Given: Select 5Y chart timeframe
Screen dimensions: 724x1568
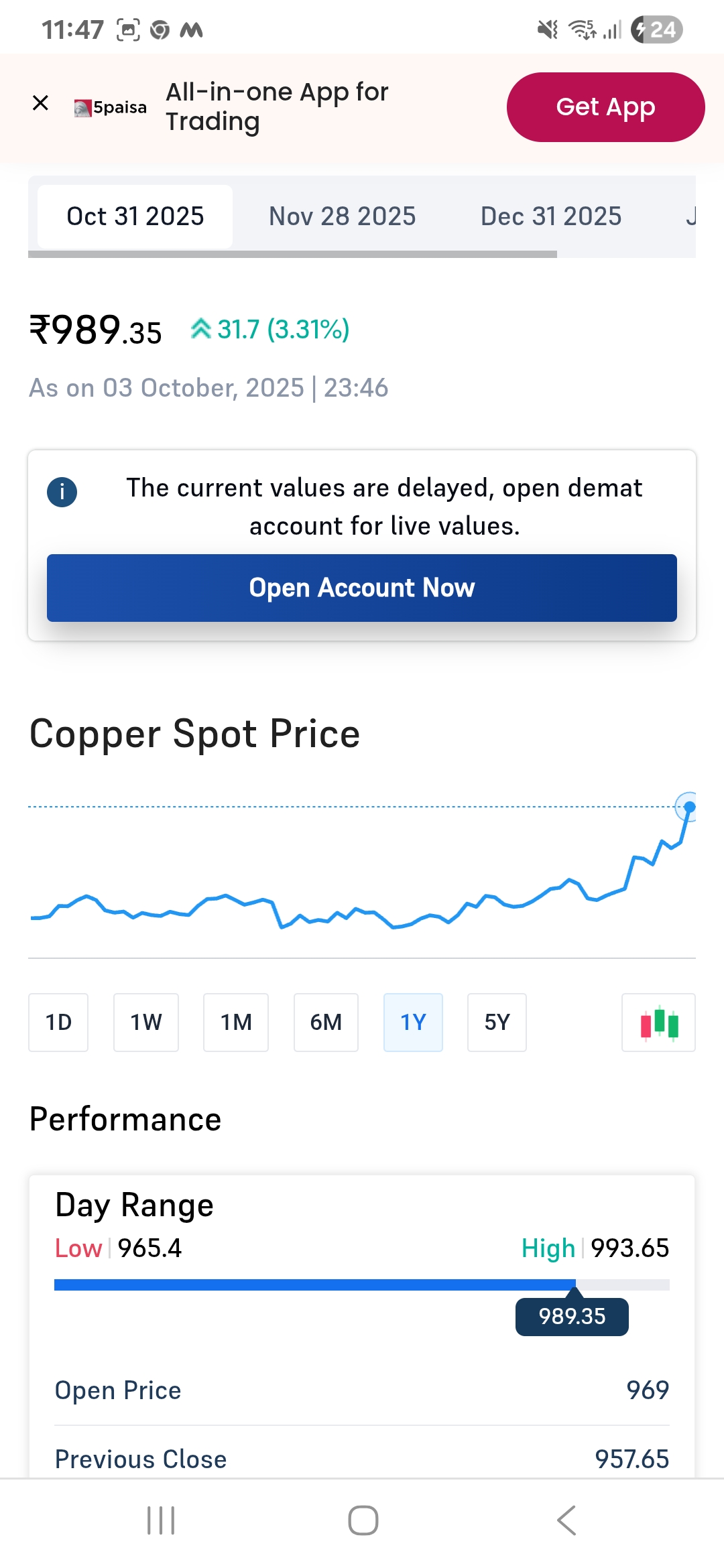Looking at the screenshot, I should (x=497, y=1023).
